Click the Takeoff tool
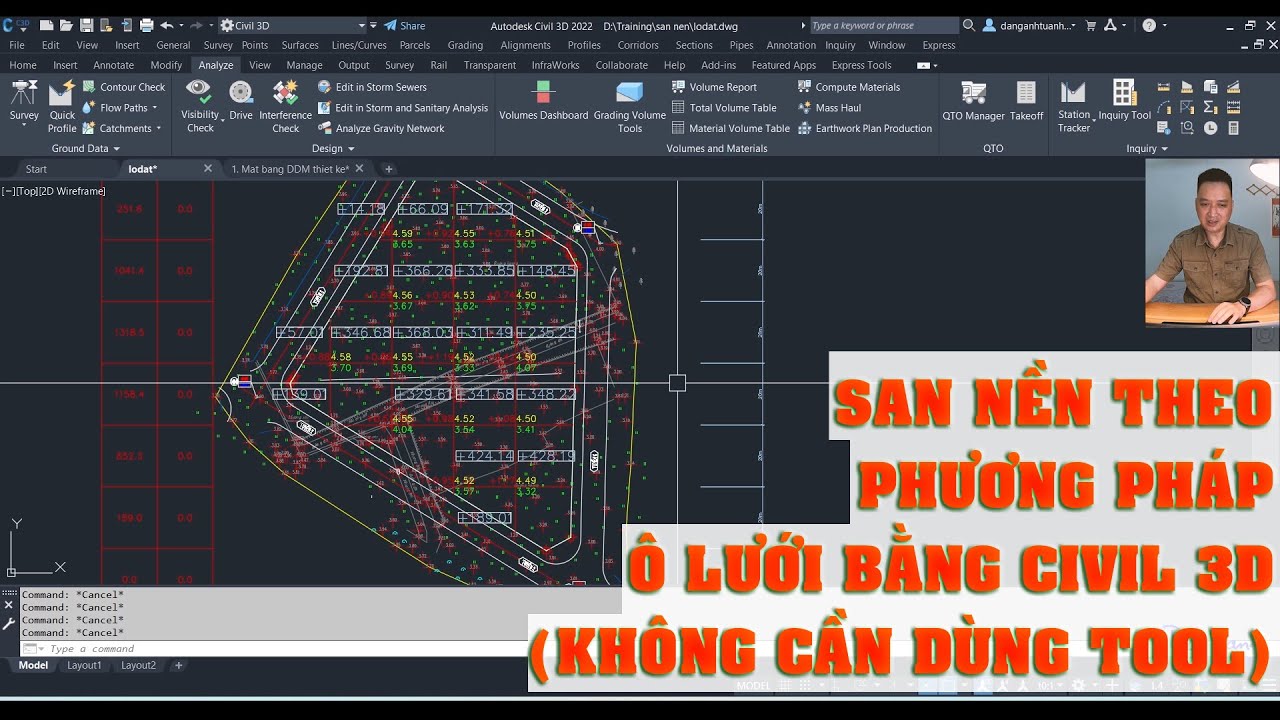This screenshot has width=1280, height=720. [1026, 101]
